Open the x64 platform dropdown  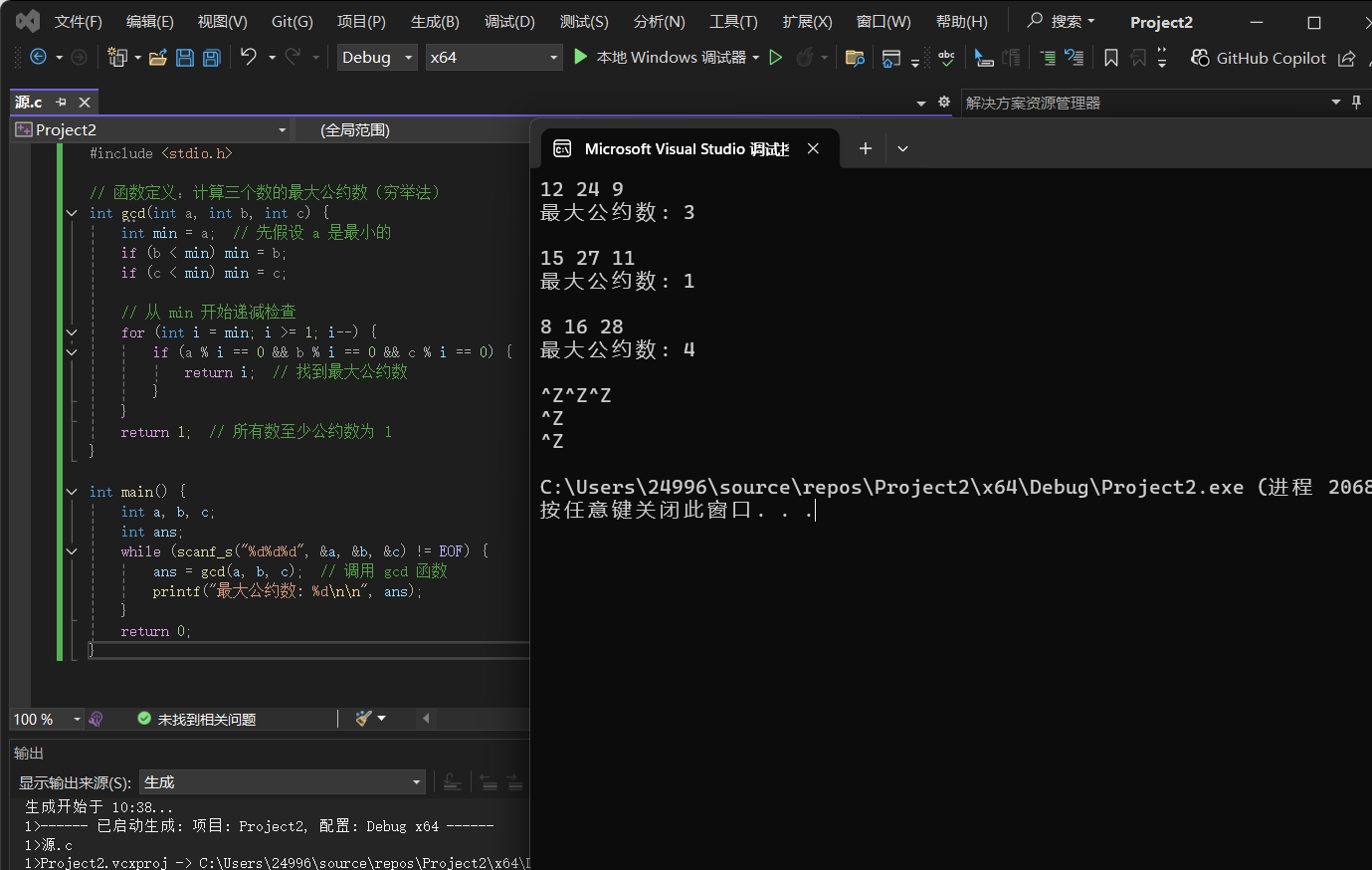[x=493, y=58]
